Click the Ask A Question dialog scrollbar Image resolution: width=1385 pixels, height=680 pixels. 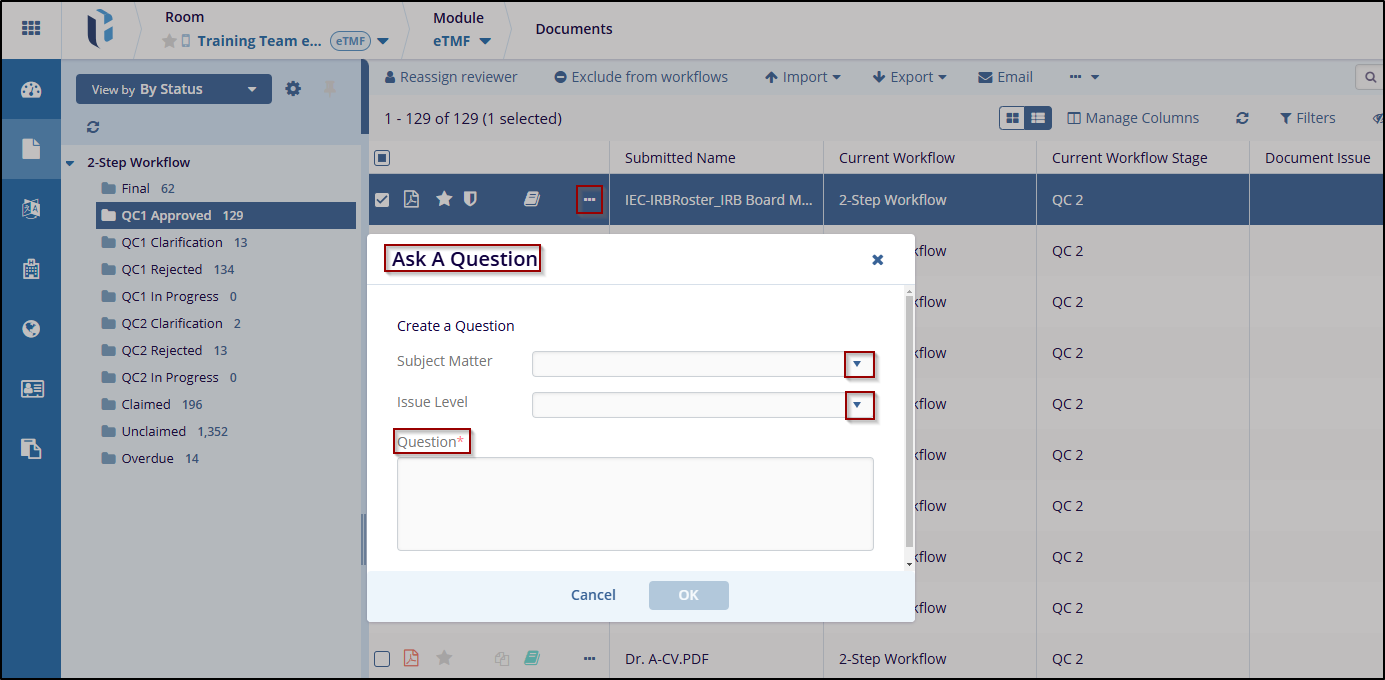click(x=909, y=420)
